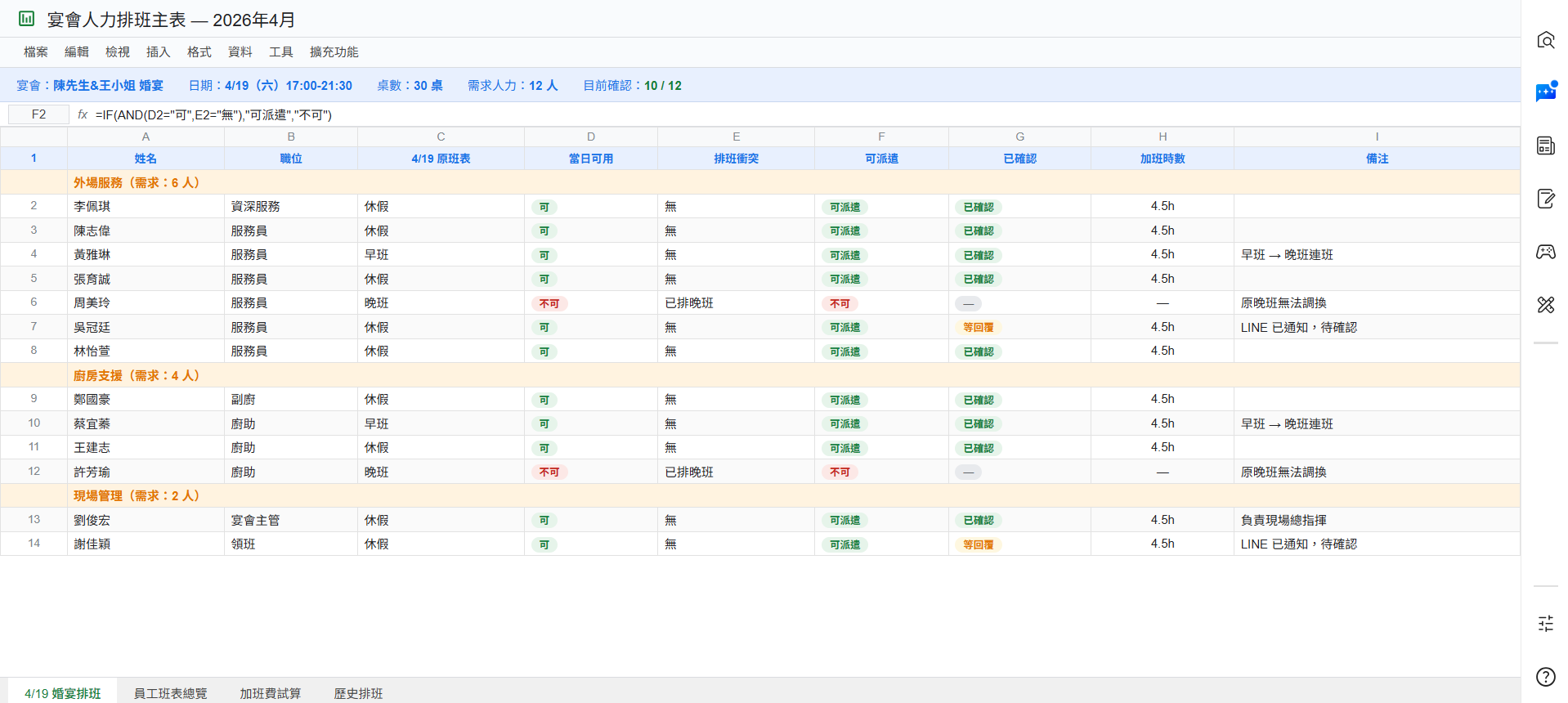The height and width of the screenshot is (703, 1568).
Task: Click the formula bar IF formula
Action: click(213, 114)
